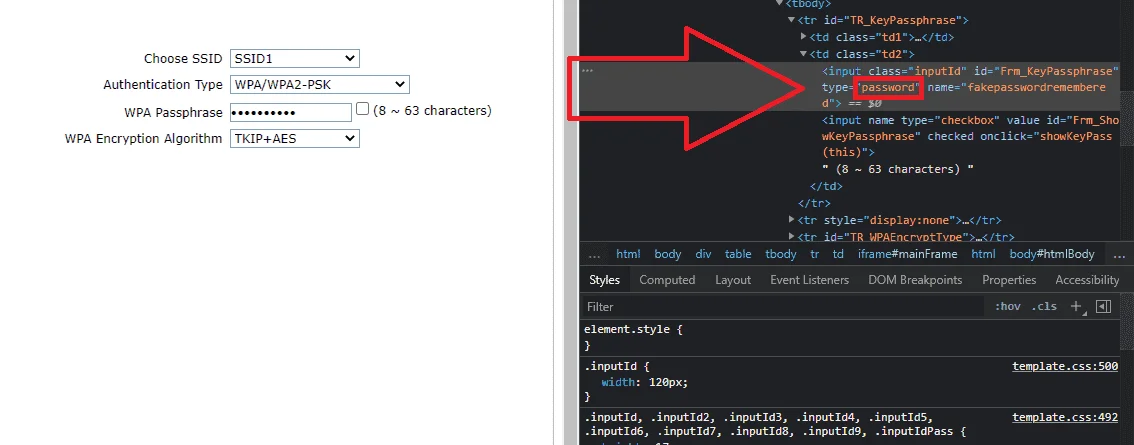Select tbody in the DOM breadcrumb
Viewport: 1134px width, 445px height.
tap(780, 255)
